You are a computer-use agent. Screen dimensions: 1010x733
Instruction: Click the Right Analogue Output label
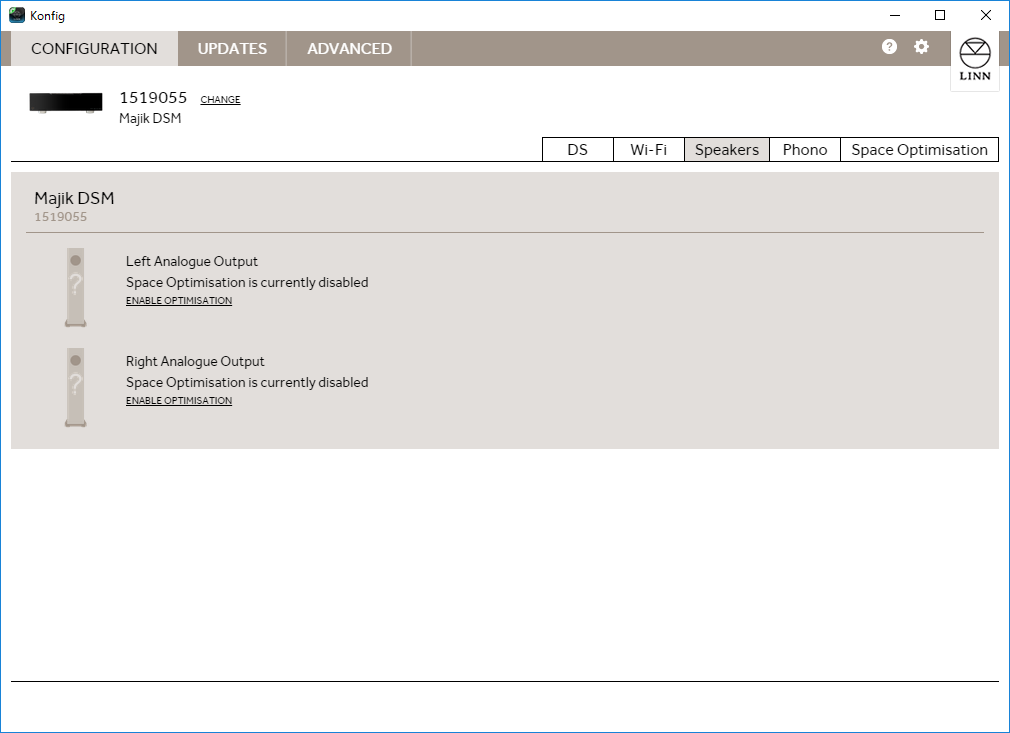click(195, 361)
